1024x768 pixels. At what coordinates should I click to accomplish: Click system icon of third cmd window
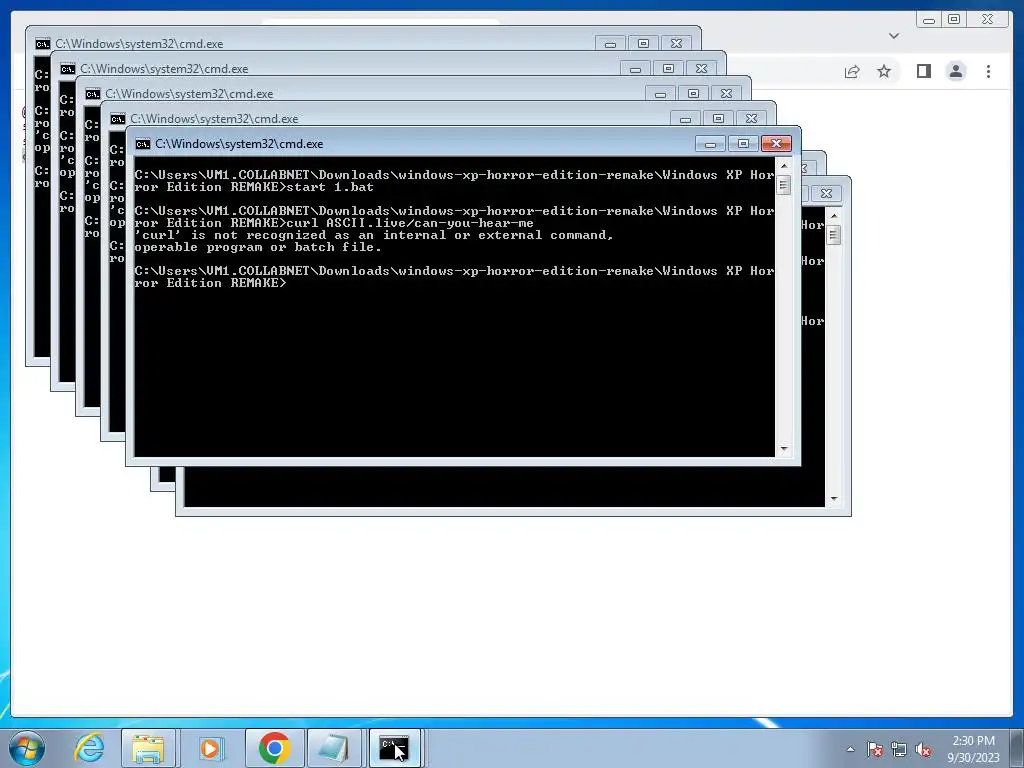point(93,94)
